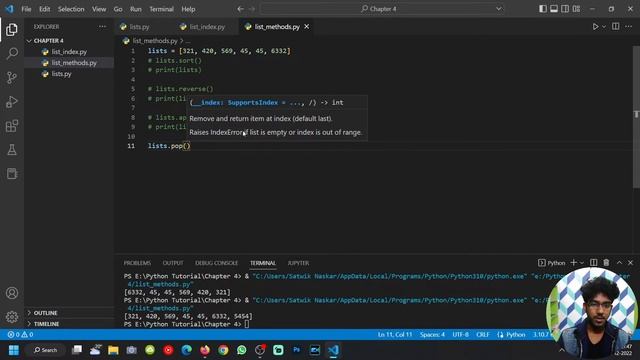This screenshot has width=640, height=360.
Task: Click CRLF end of line setting
Action: (482, 334)
